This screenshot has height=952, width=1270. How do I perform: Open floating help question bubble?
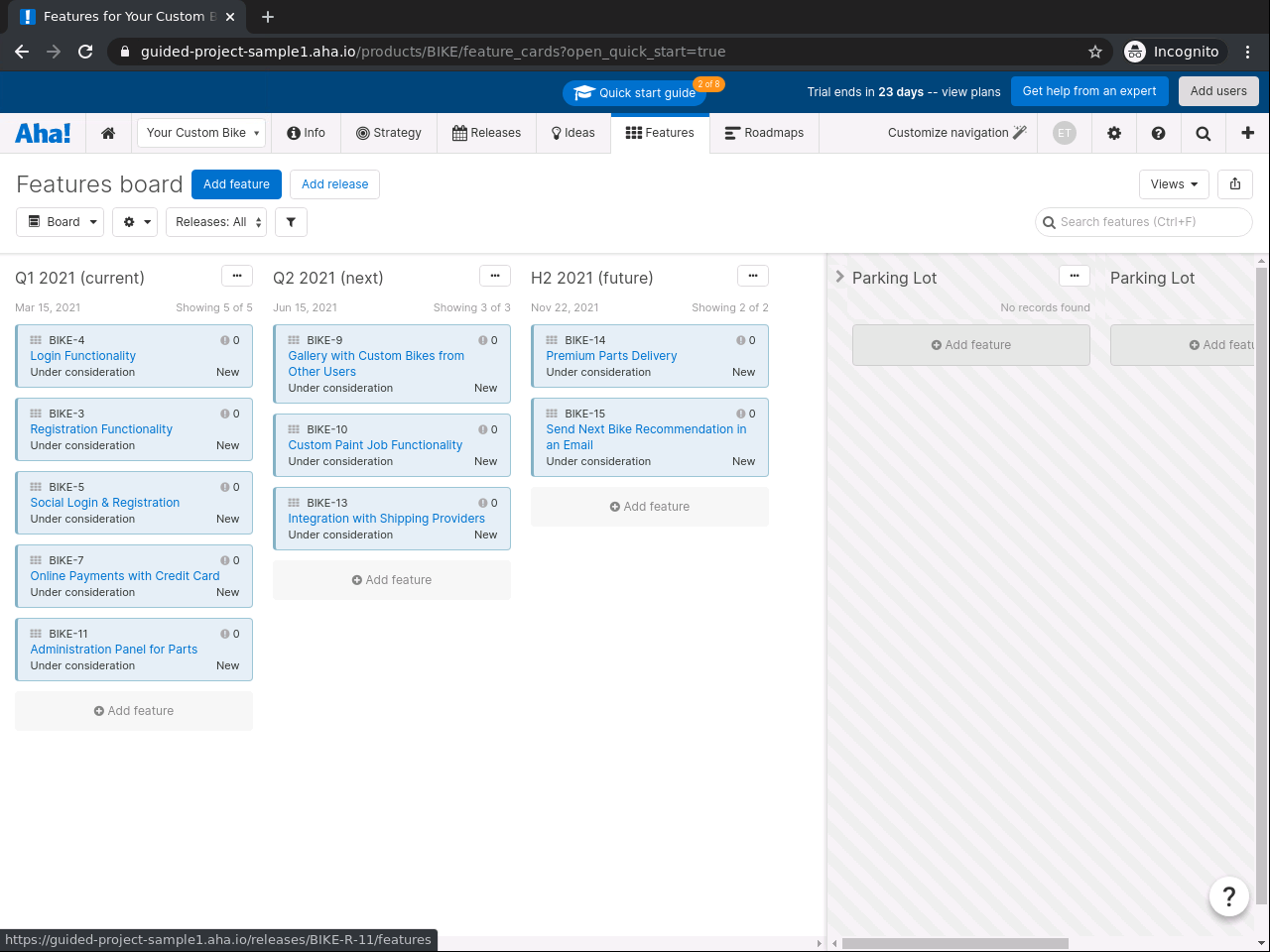1228,896
